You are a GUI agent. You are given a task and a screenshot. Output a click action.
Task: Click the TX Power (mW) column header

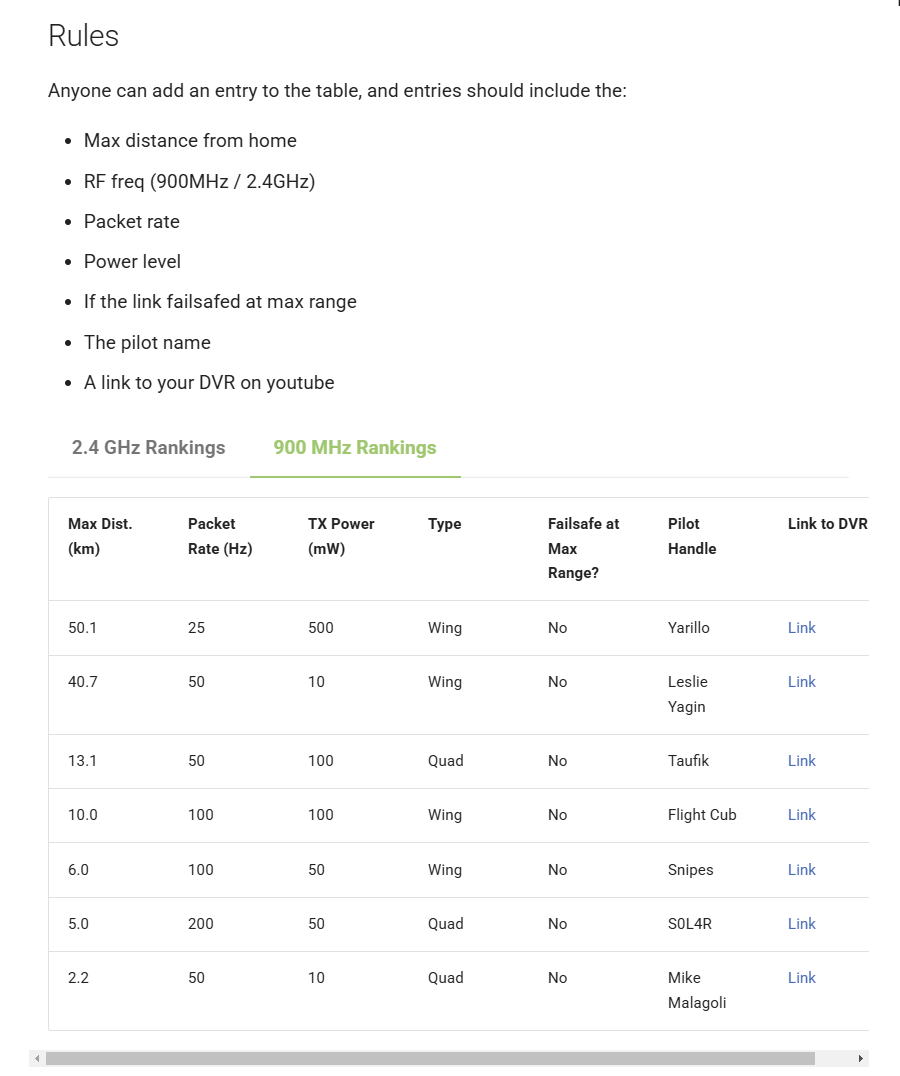point(341,536)
